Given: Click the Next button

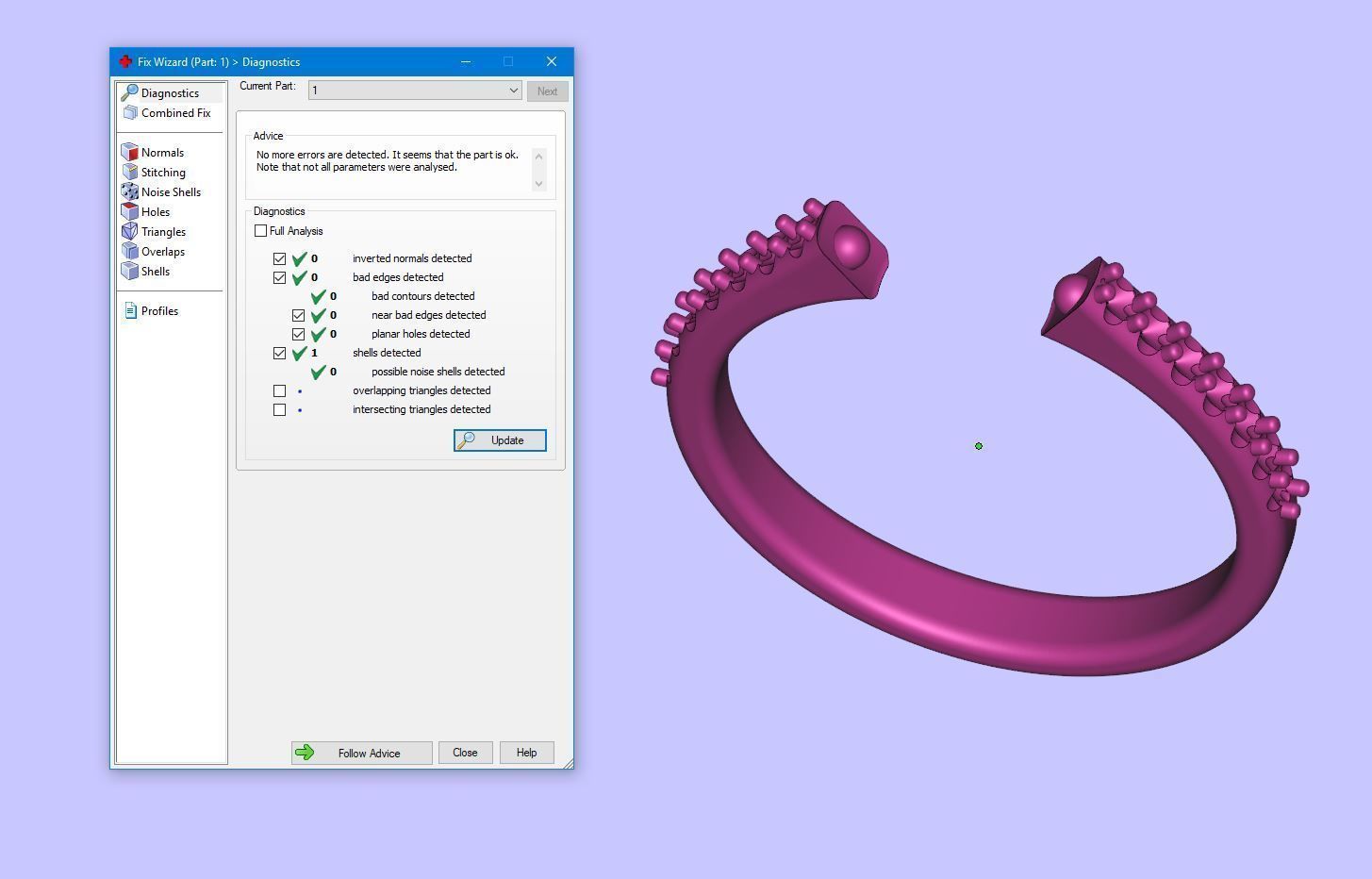Looking at the screenshot, I should (547, 91).
